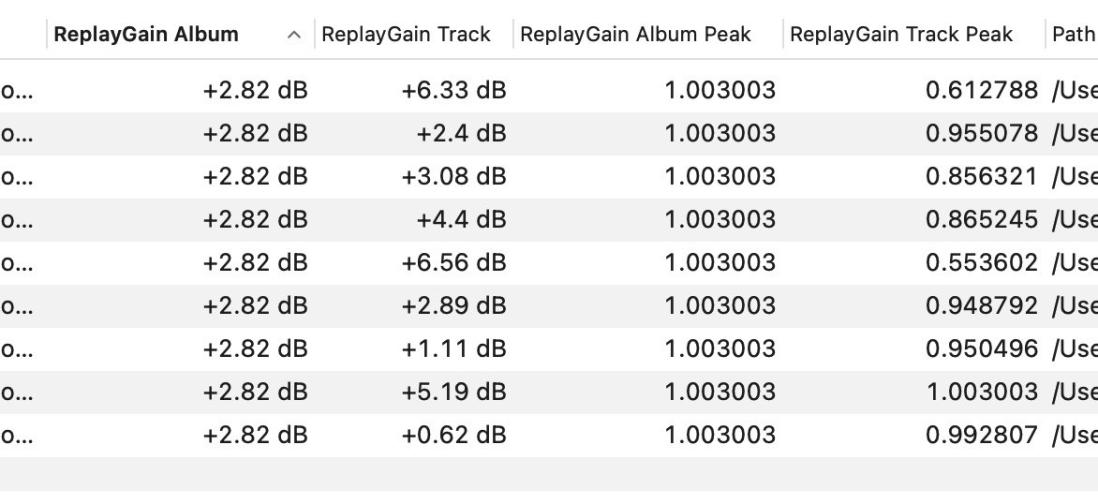1098x504 pixels.
Task: Click the +3.08 dB track gain cell
Action: coord(454,176)
